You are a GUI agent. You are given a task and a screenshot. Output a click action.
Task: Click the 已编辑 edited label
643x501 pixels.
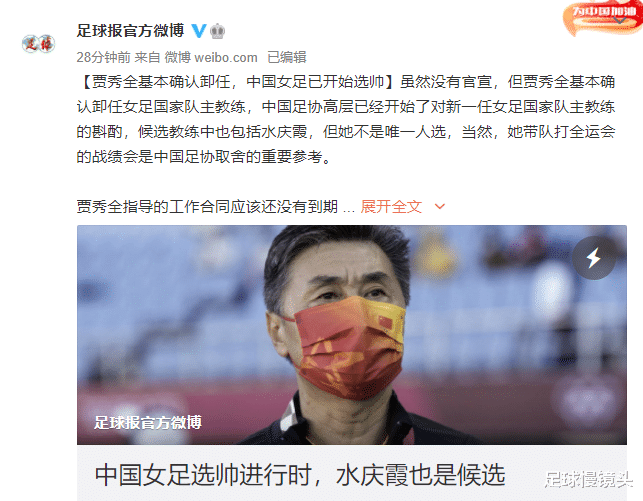(x=287, y=57)
